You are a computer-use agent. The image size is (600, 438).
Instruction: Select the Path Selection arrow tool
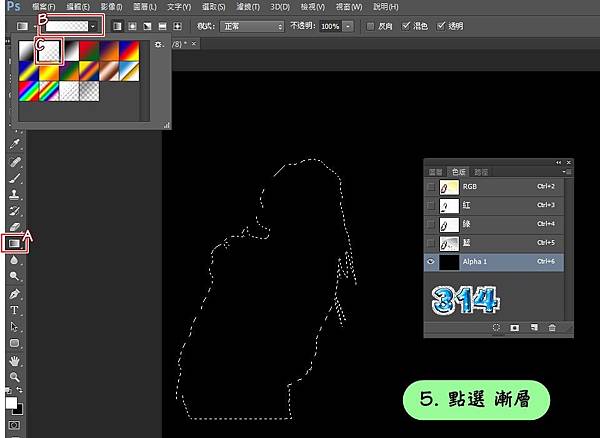coord(15,326)
